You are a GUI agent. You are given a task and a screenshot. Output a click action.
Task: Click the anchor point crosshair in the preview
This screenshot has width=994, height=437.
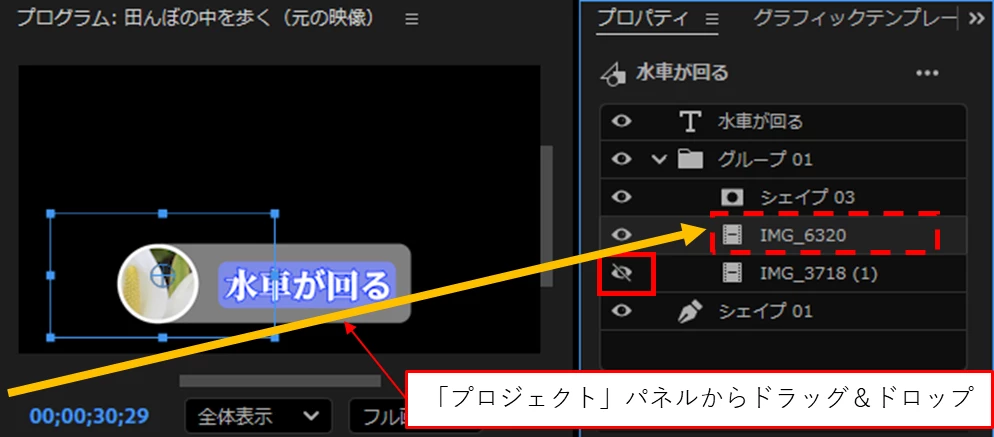[x=163, y=275]
